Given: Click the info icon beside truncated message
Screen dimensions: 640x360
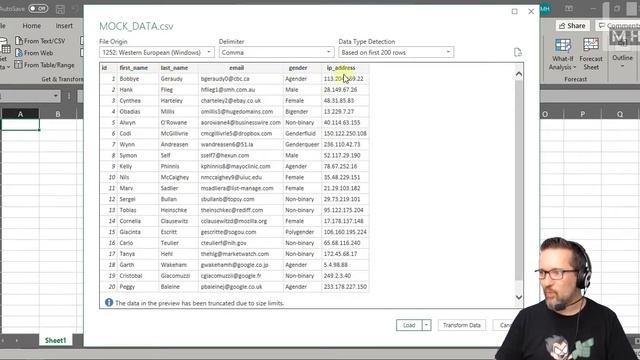Looking at the screenshot, I should (x=109, y=302).
